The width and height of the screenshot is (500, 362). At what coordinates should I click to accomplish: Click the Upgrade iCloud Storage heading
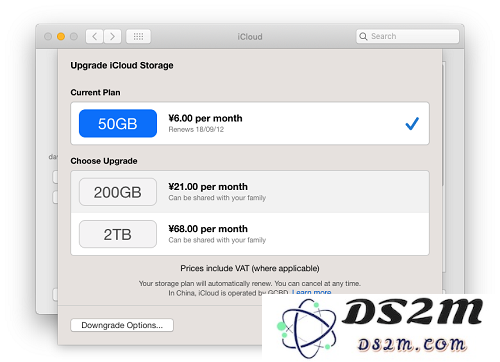pyautogui.click(x=122, y=65)
